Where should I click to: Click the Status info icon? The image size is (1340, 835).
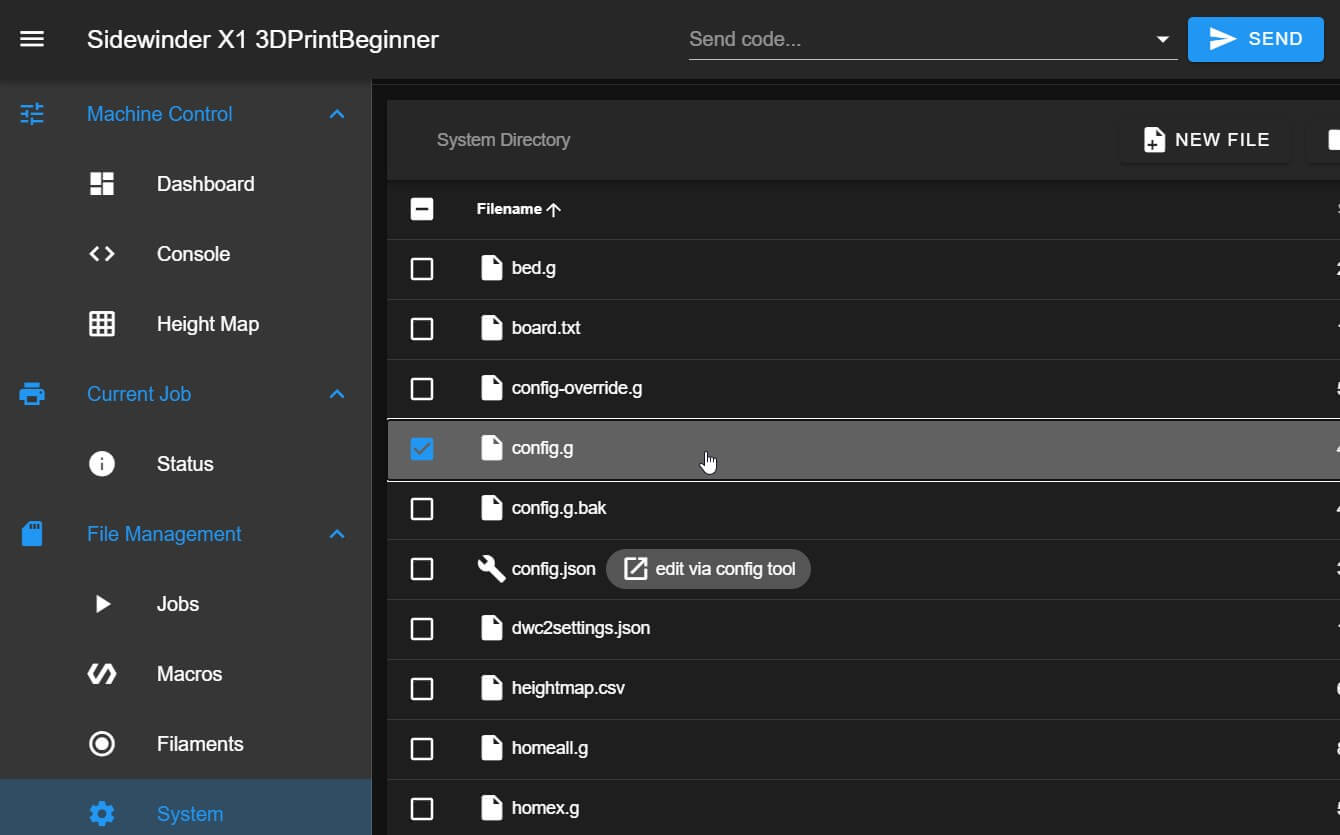(x=102, y=464)
